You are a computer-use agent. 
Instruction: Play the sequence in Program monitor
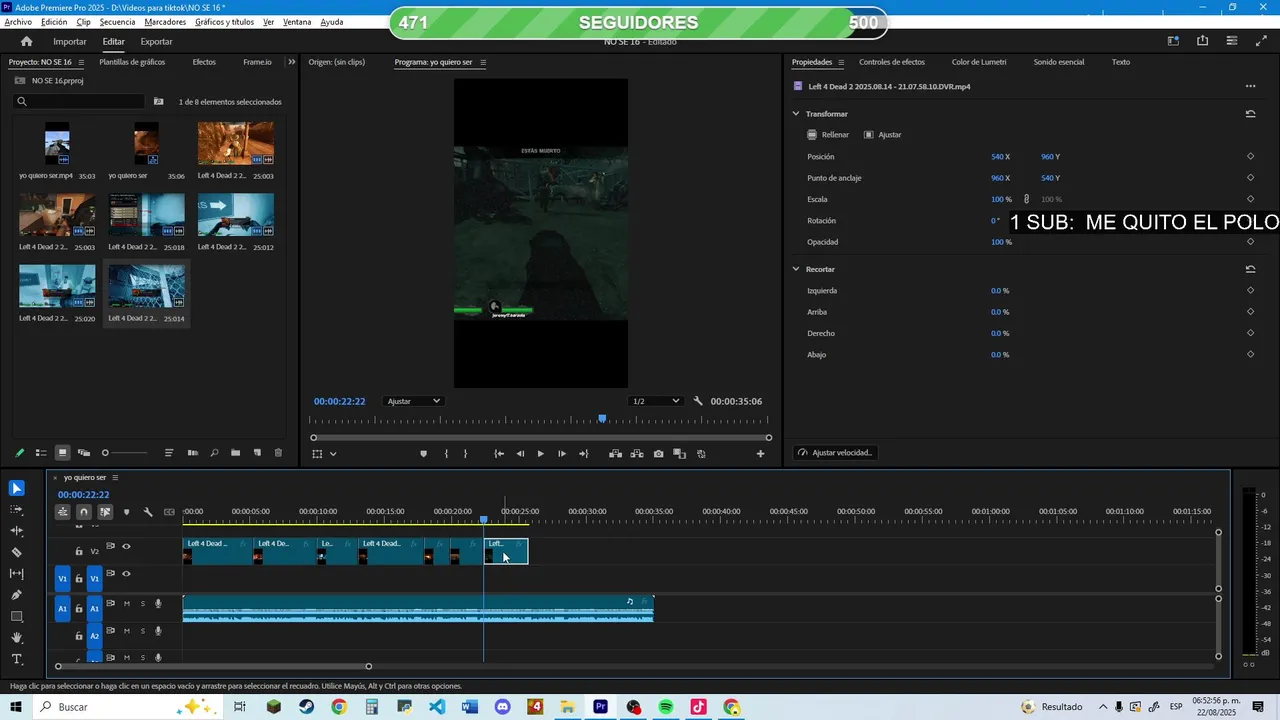click(541, 454)
